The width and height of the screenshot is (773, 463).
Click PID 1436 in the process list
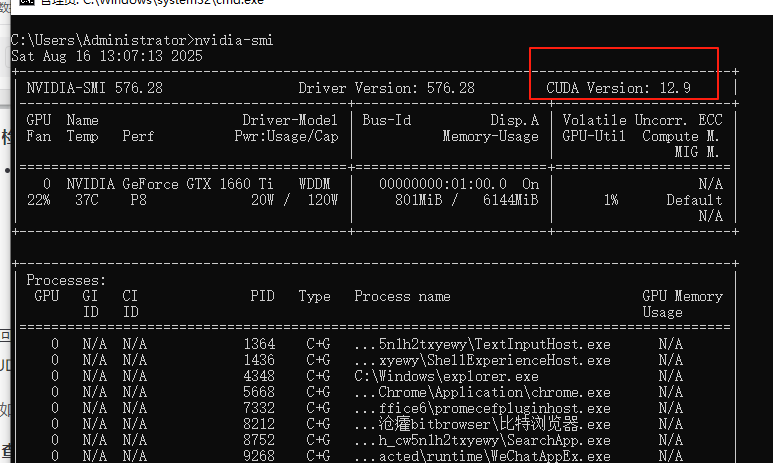tap(259, 360)
